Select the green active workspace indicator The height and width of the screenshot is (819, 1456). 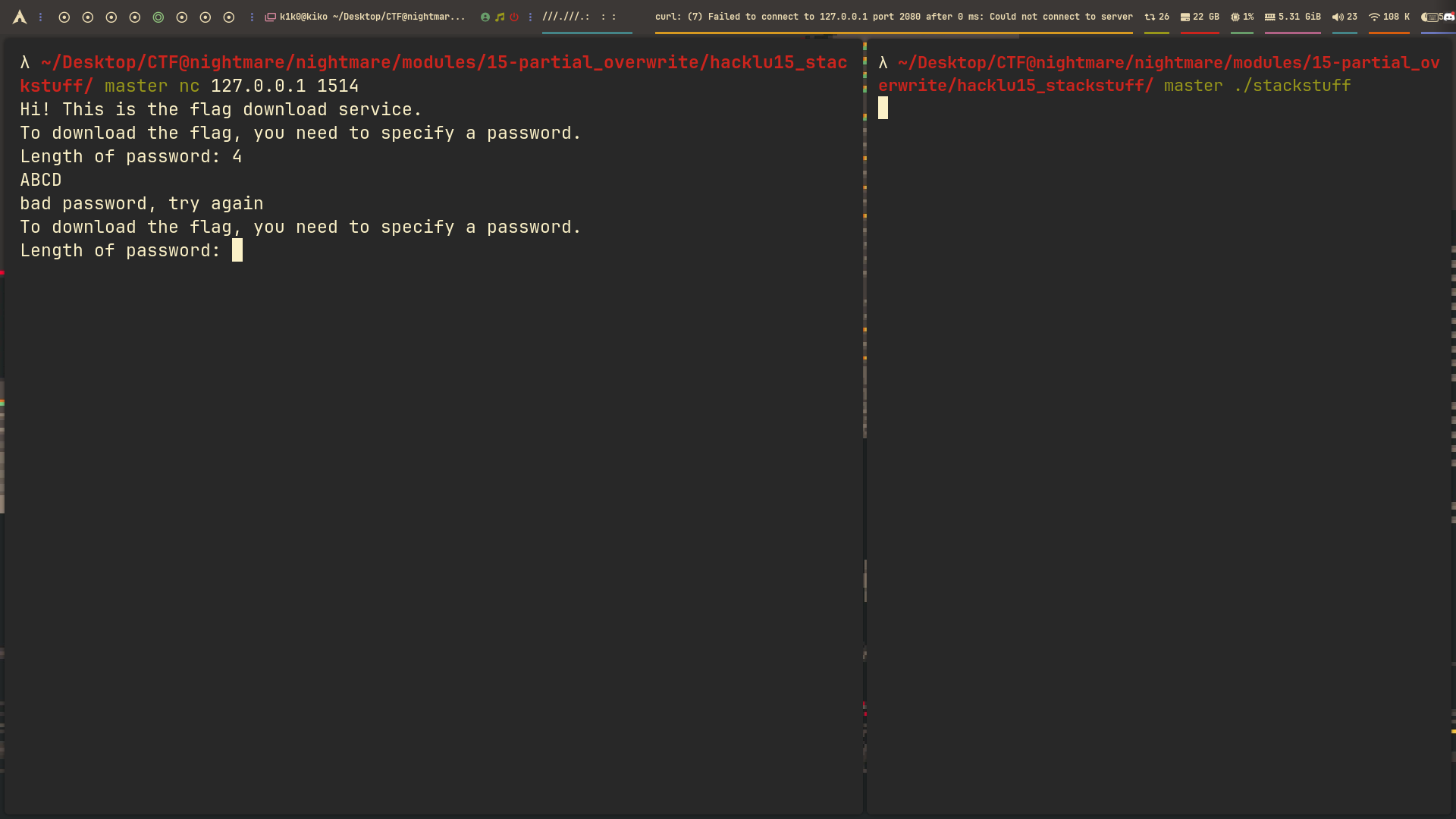click(158, 17)
